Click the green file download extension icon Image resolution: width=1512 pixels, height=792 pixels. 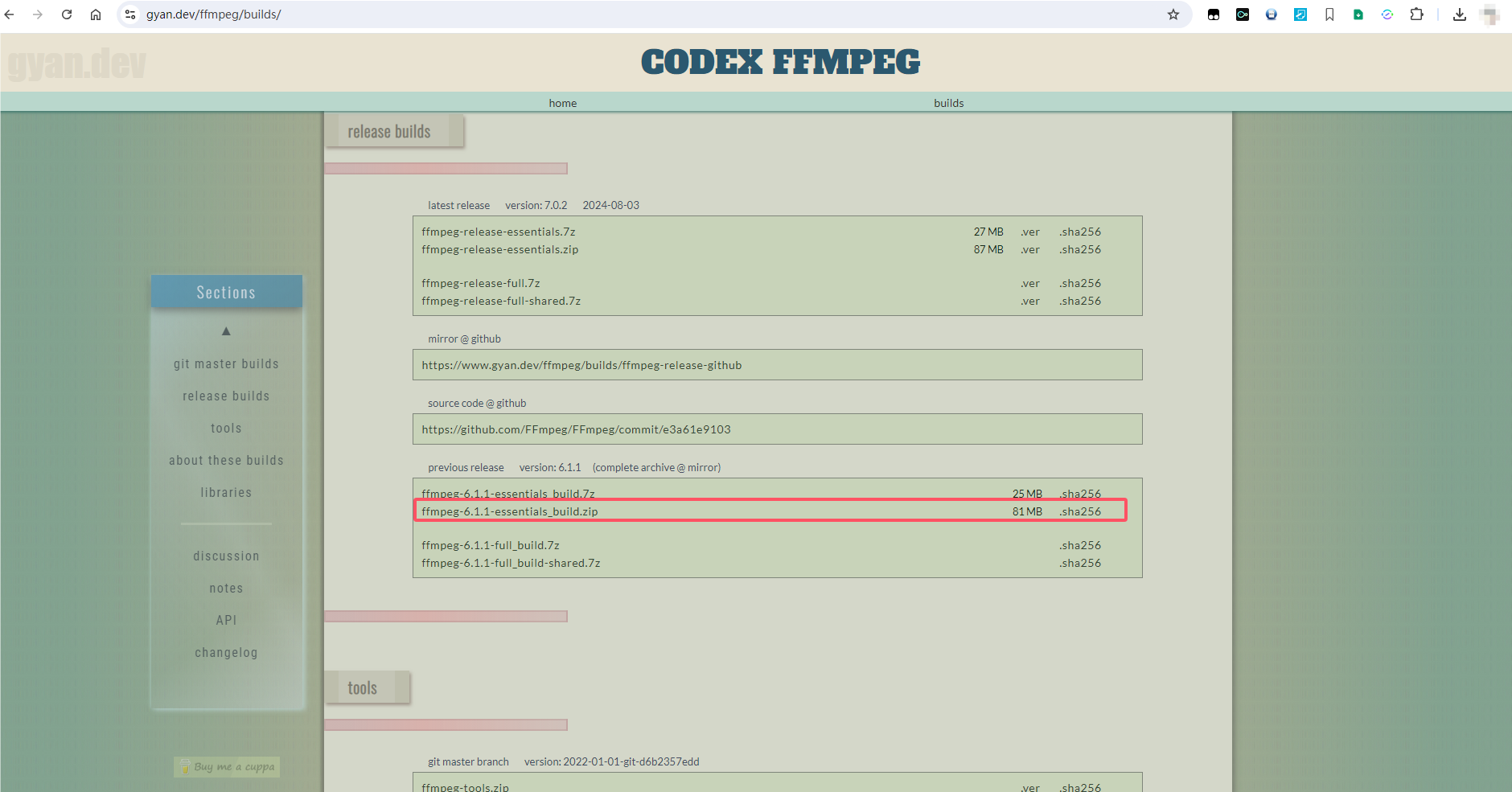pos(1358,14)
